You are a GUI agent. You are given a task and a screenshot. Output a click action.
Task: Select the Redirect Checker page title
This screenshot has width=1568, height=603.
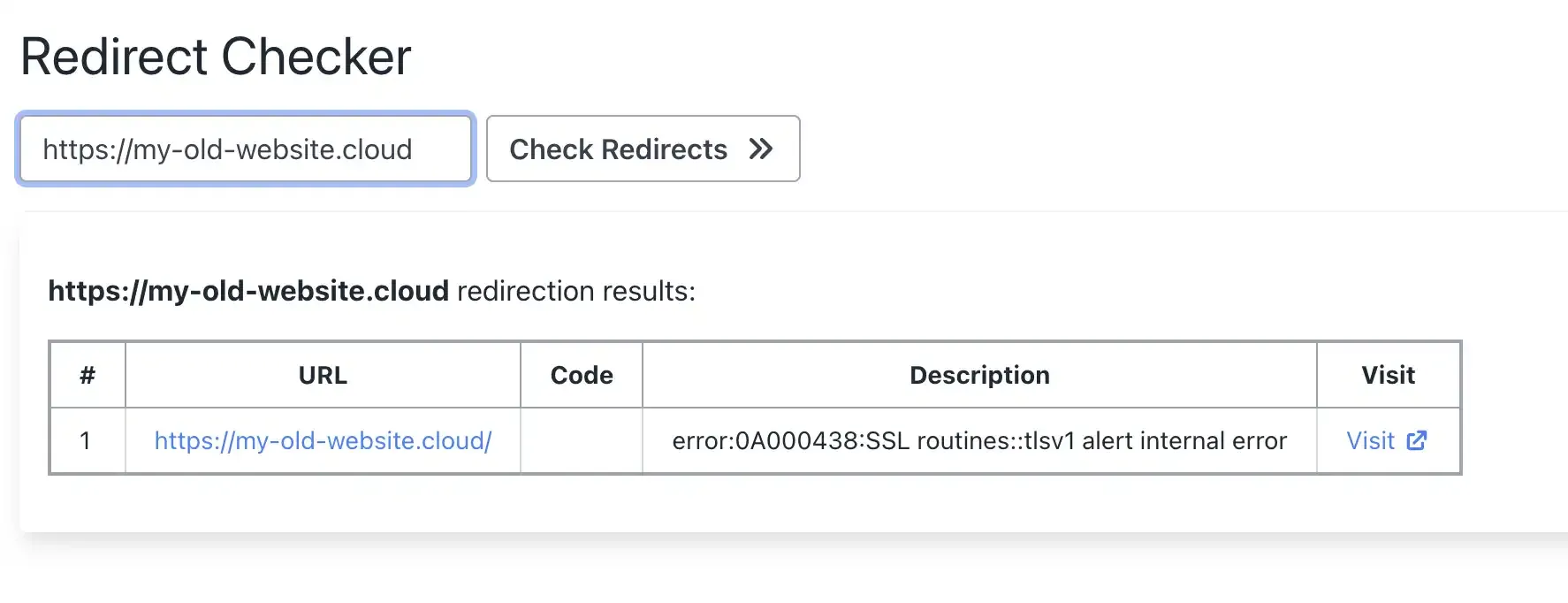217,56
